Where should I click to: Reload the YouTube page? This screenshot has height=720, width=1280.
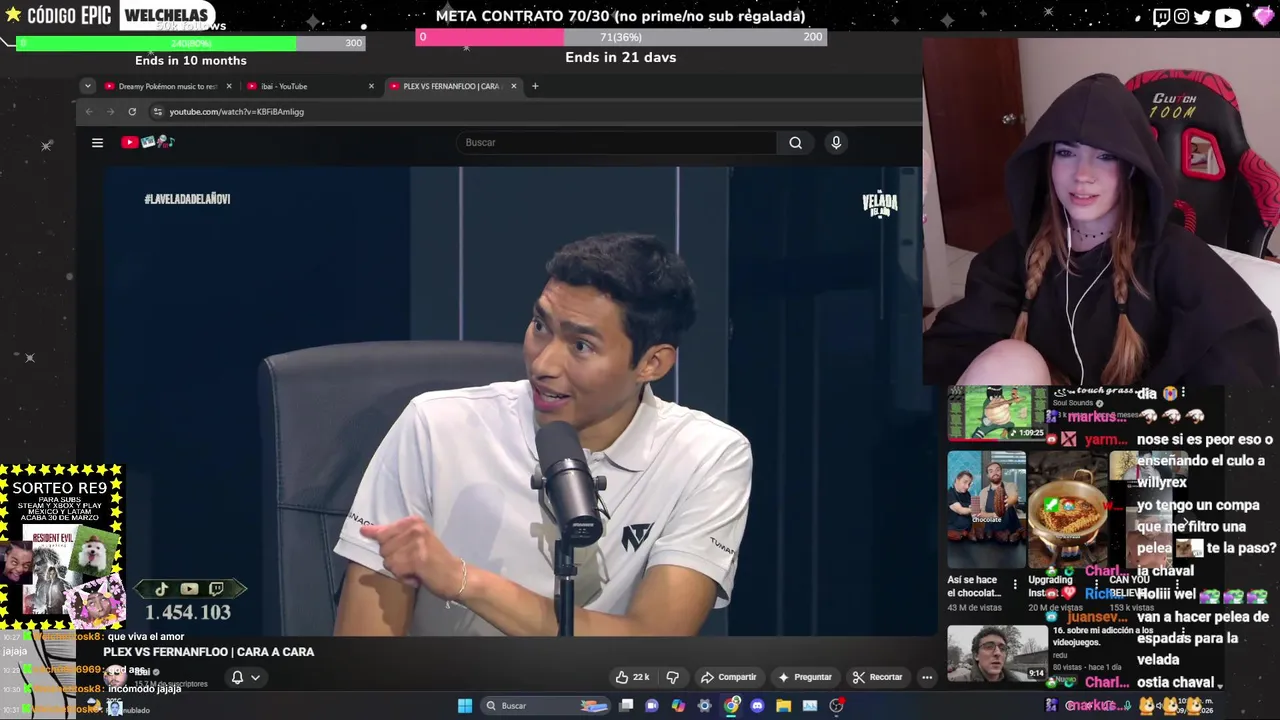click(x=132, y=111)
